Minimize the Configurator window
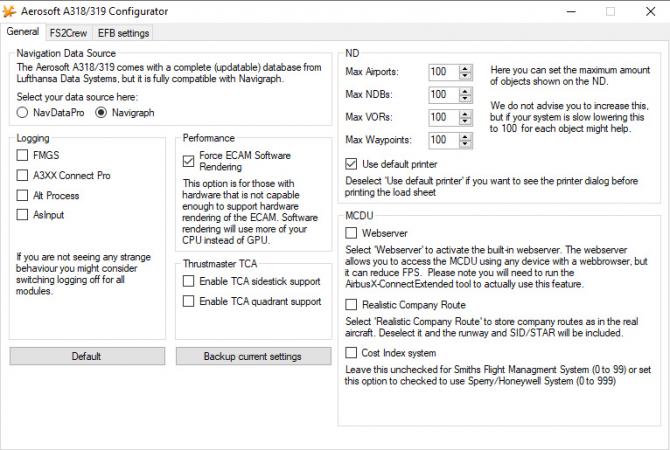The height and width of the screenshot is (450, 670). [571, 12]
